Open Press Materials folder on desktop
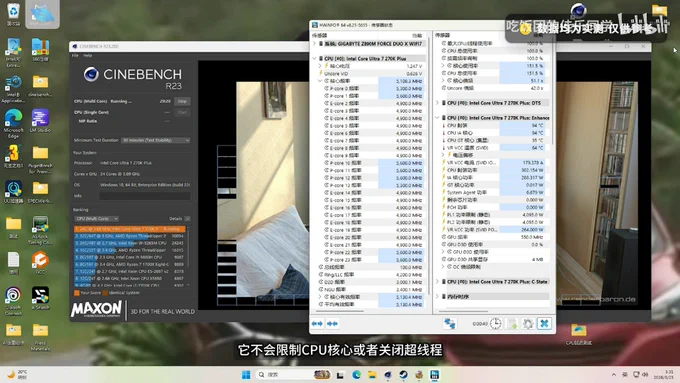The height and width of the screenshot is (383, 680). pos(40,337)
